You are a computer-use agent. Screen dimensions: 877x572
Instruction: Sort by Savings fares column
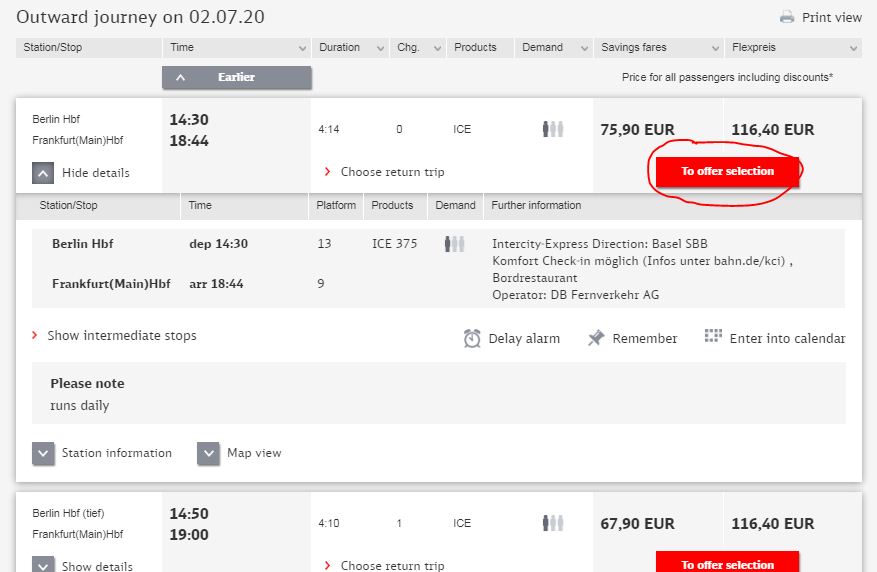pyautogui.click(x=658, y=47)
